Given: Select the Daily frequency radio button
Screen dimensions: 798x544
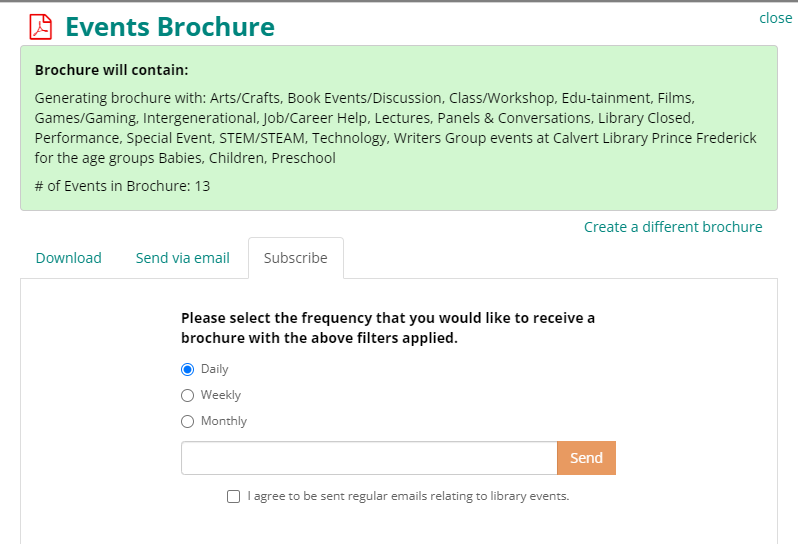Looking at the screenshot, I should click(x=188, y=369).
